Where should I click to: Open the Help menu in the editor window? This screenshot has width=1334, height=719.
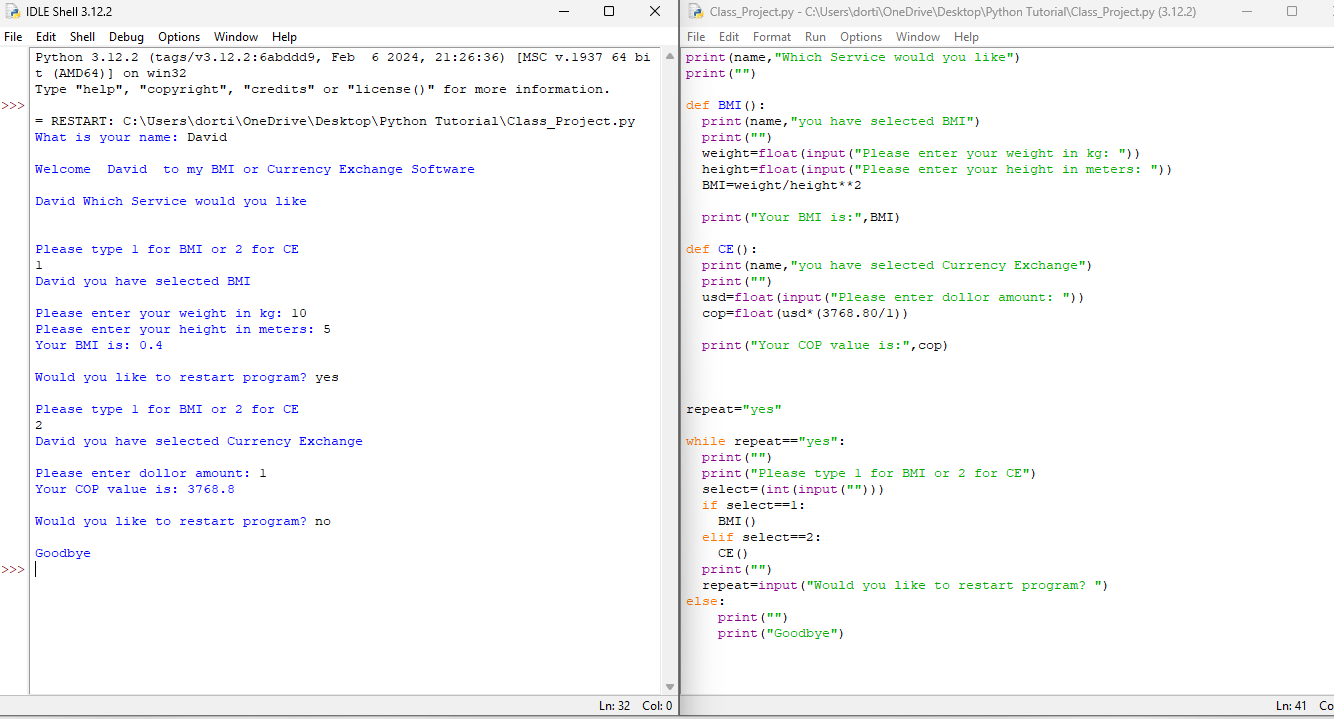point(966,37)
